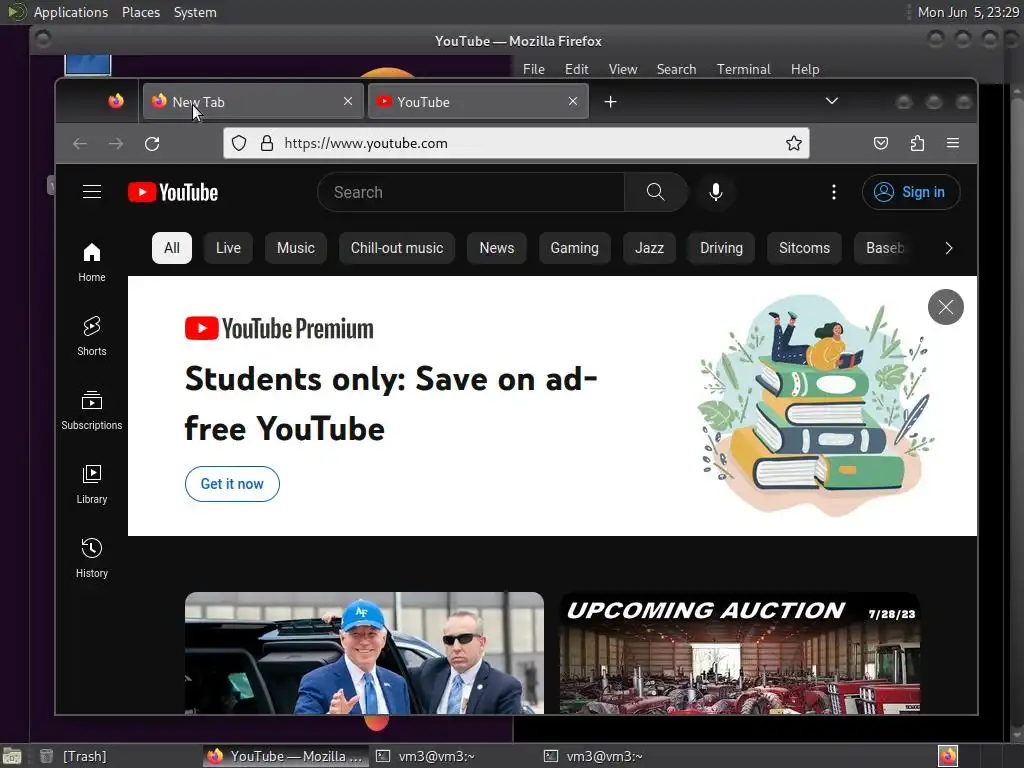The image size is (1024, 768).
Task: Select the All filter chip
Action: (x=172, y=248)
